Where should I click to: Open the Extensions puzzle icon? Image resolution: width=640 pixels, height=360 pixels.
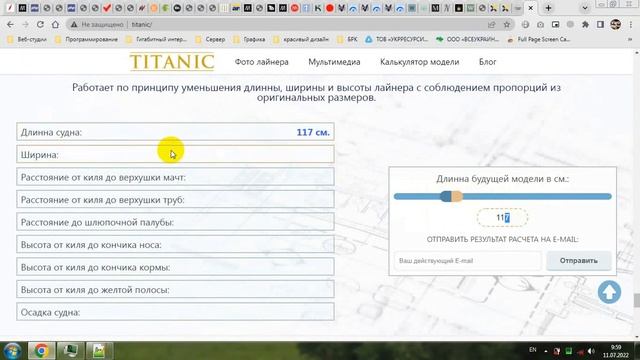[x=585, y=24]
